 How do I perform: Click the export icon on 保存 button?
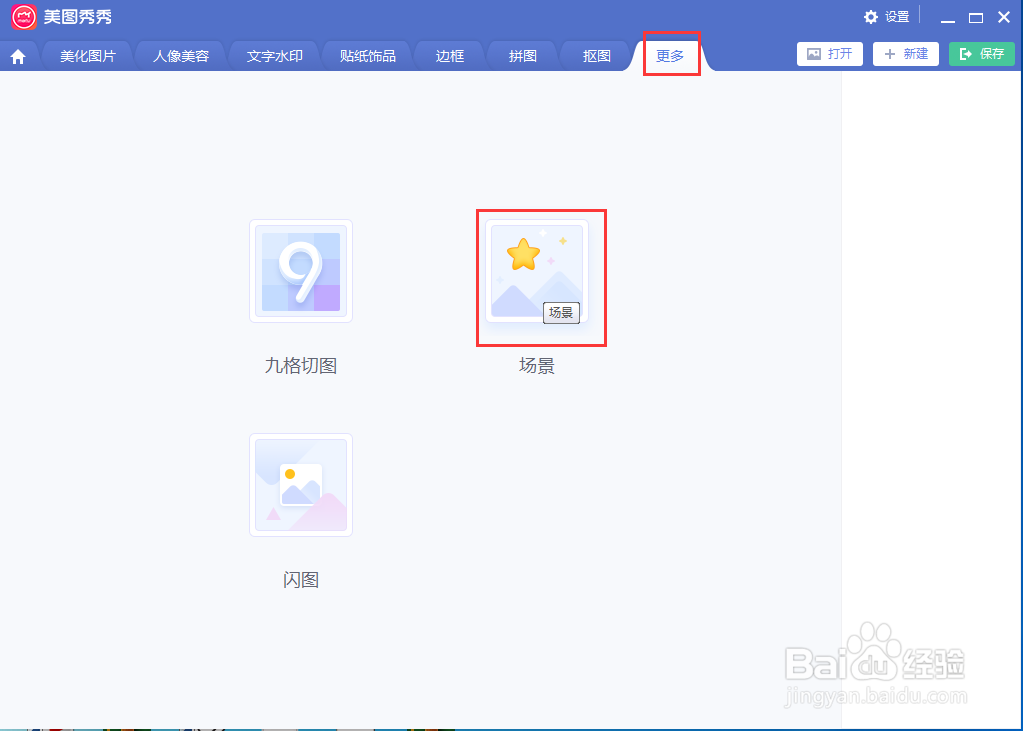click(966, 54)
